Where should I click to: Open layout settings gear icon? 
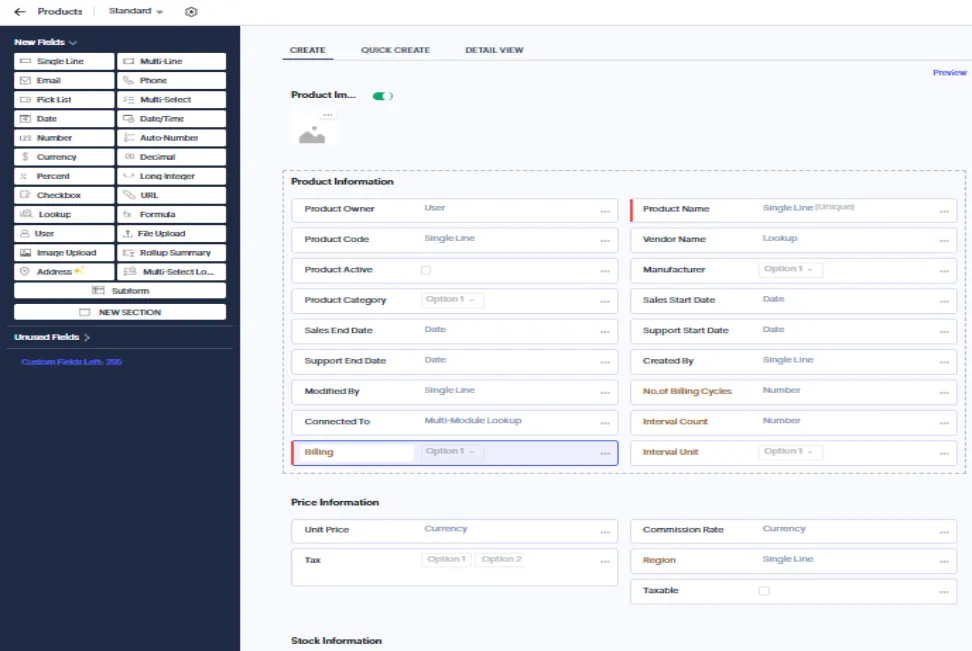tap(191, 12)
